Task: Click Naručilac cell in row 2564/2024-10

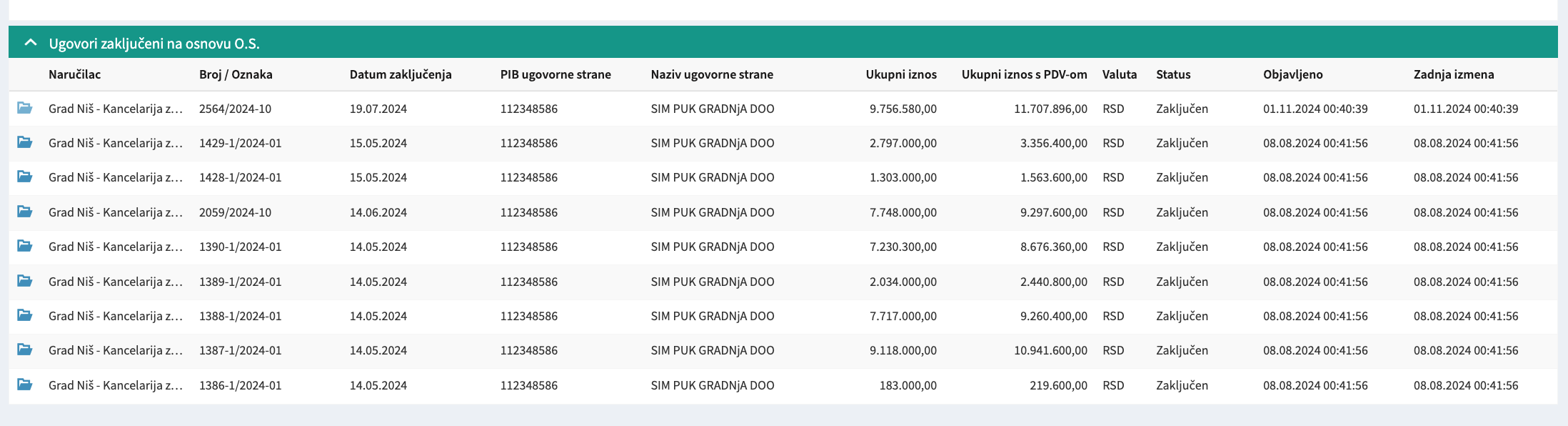Action: (x=116, y=109)
